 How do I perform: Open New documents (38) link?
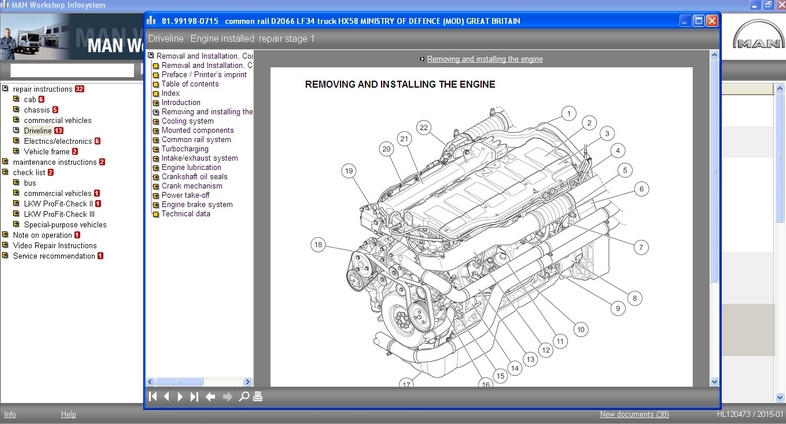pyautogui.click(x=634, y=414)
